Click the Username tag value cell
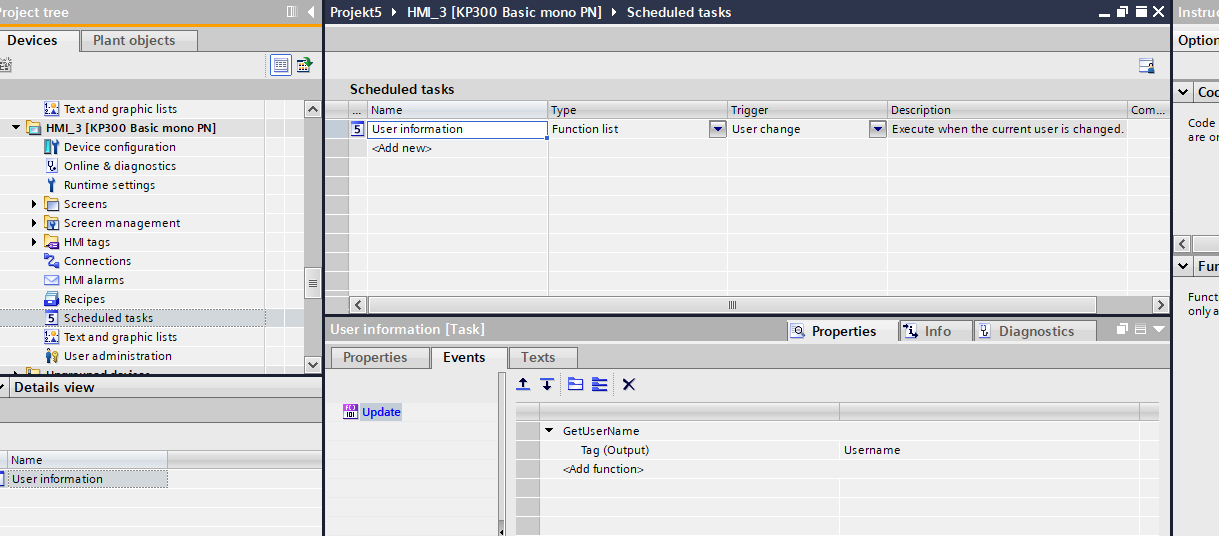The width and height of the screenshot is (1219, 536). click(x=990, y=450)
